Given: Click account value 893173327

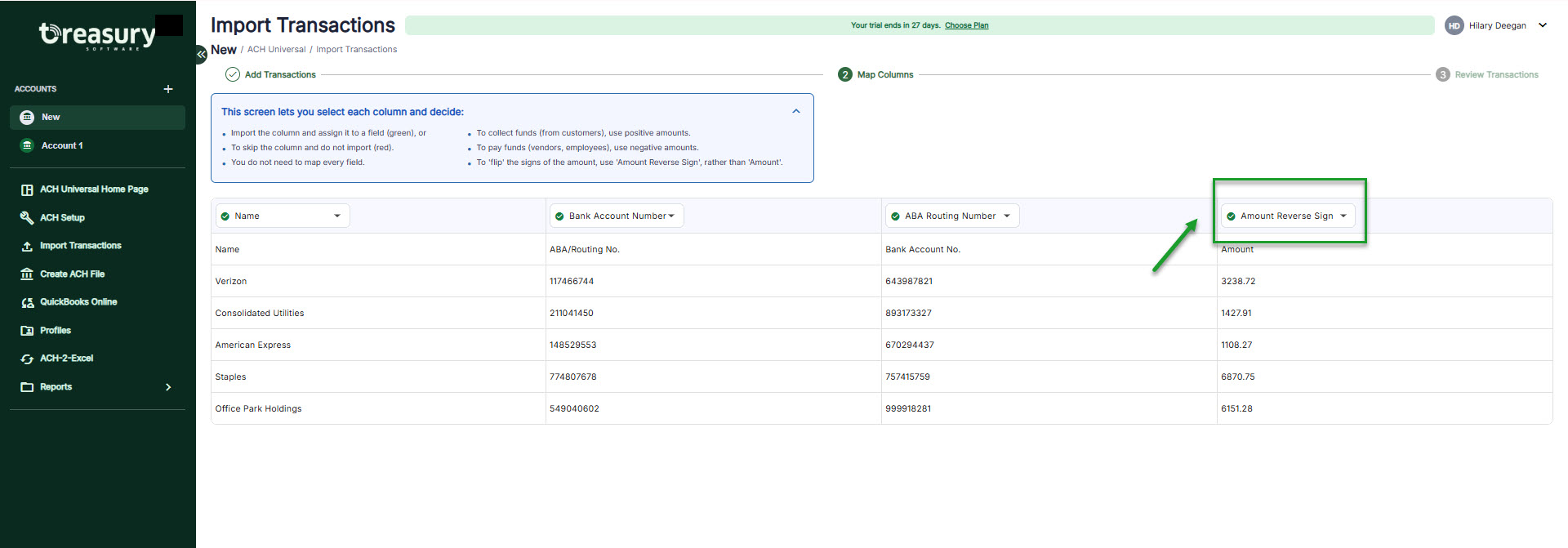Looking at the screenshot, I should pyautogui.click(x=908, y=314).
